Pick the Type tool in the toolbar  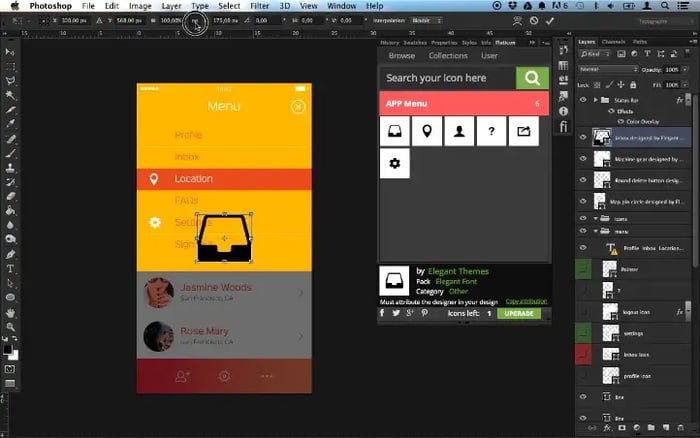coord(10,268)
